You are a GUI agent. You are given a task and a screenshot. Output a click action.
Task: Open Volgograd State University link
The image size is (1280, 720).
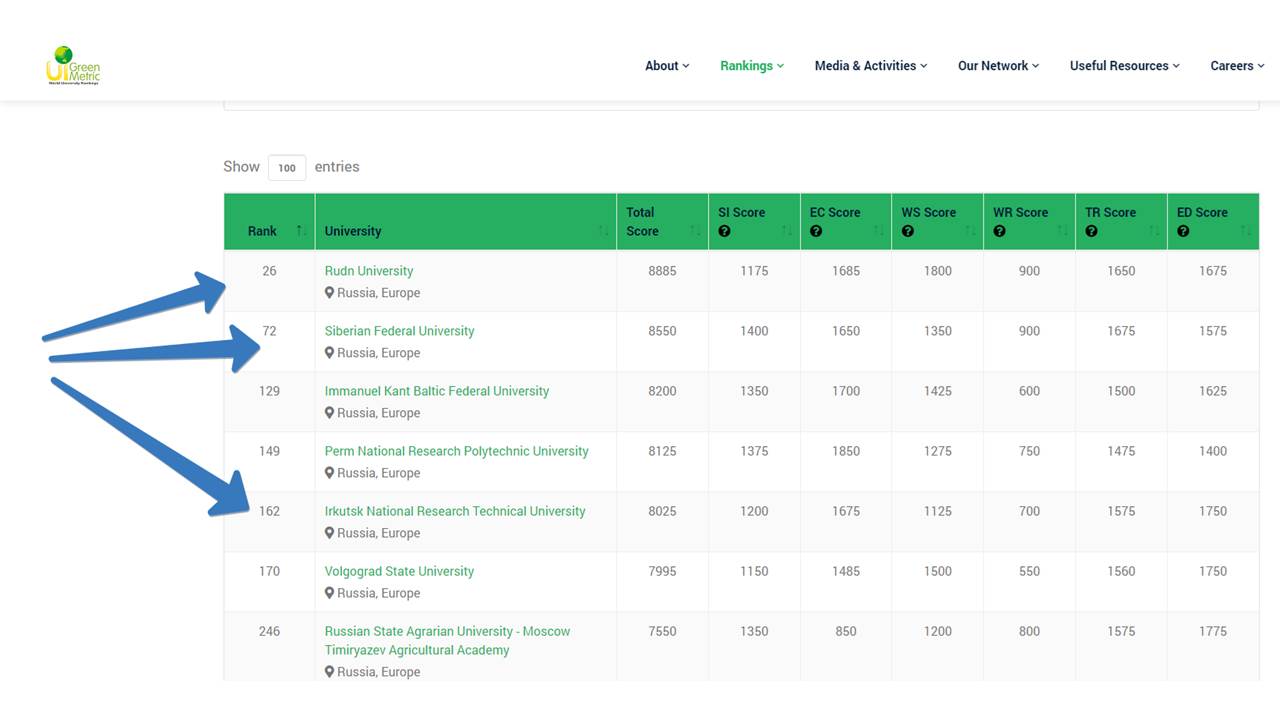[x=399, y=571]
